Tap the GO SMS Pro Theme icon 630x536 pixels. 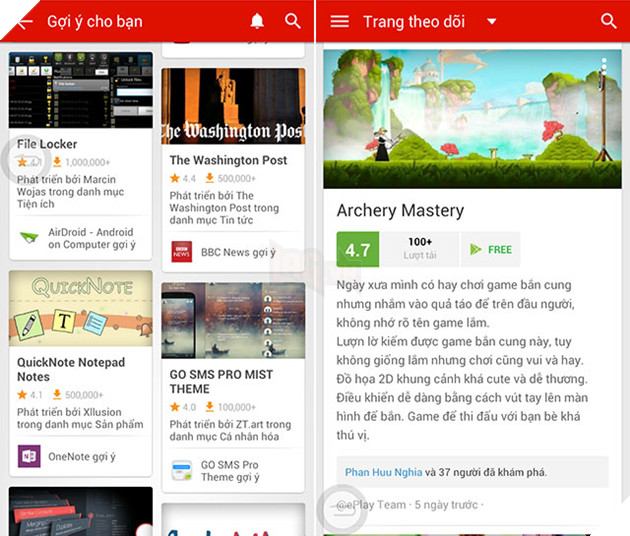pyautogui.click(x=182, y=471)
